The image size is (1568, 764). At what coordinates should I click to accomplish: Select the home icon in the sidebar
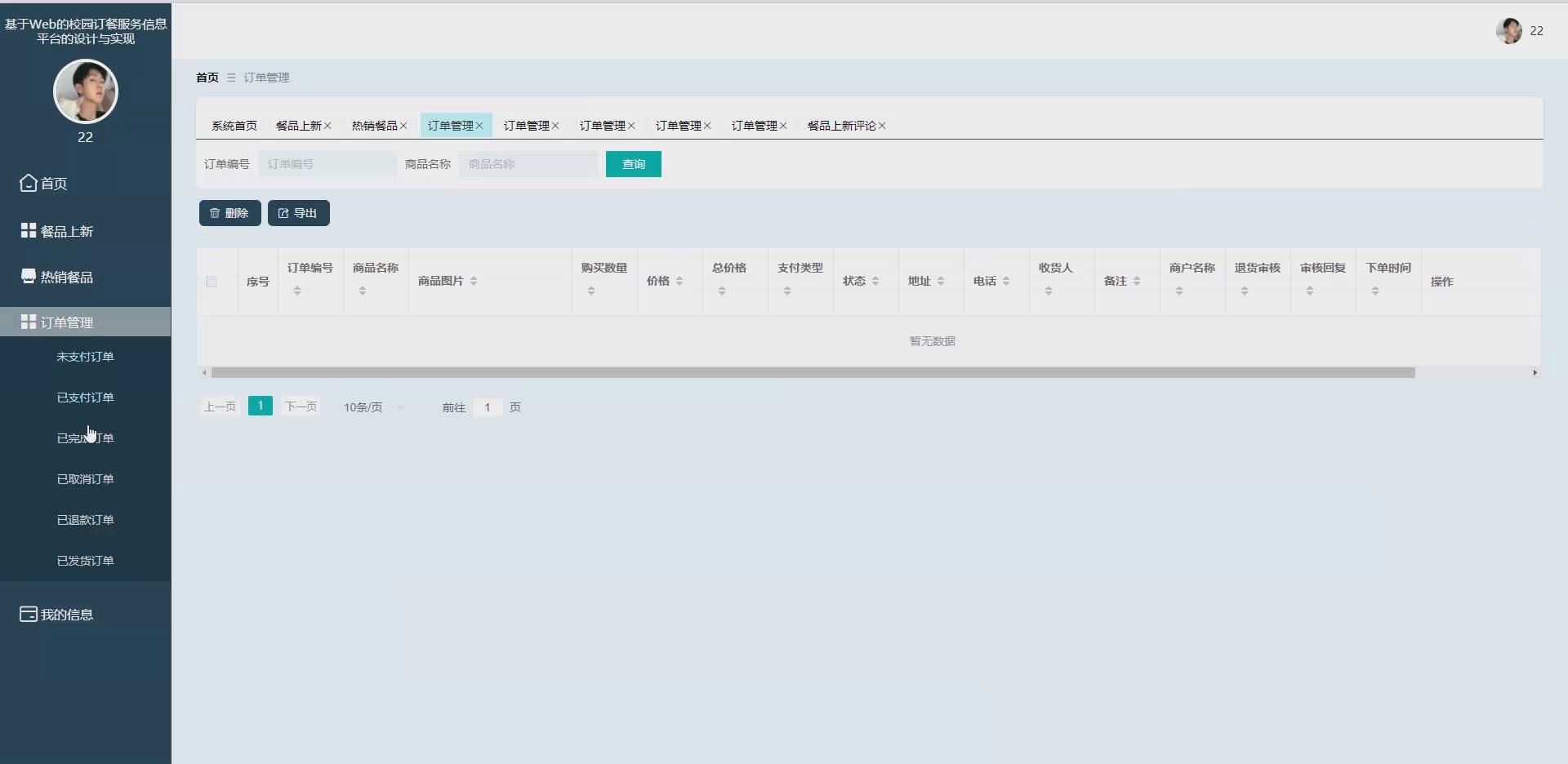click(27, 183)
